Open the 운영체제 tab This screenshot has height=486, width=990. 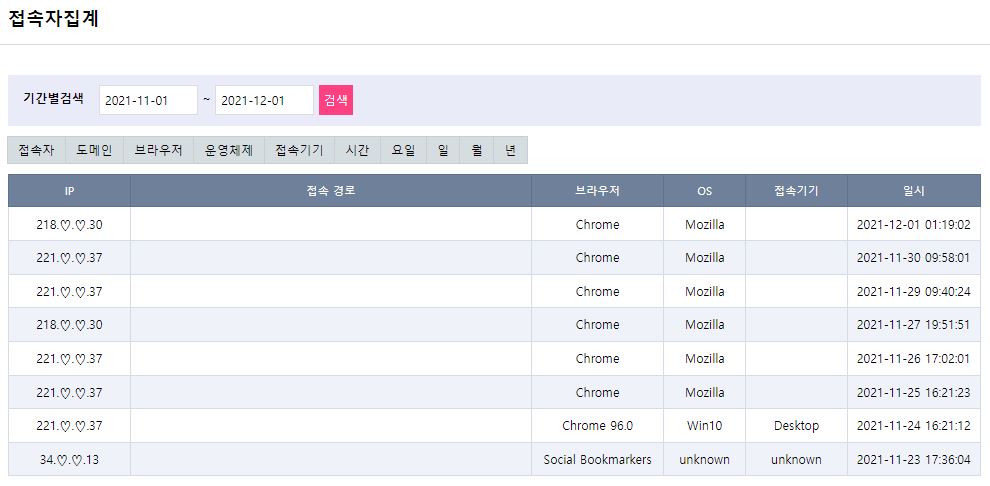pos(229,150)
